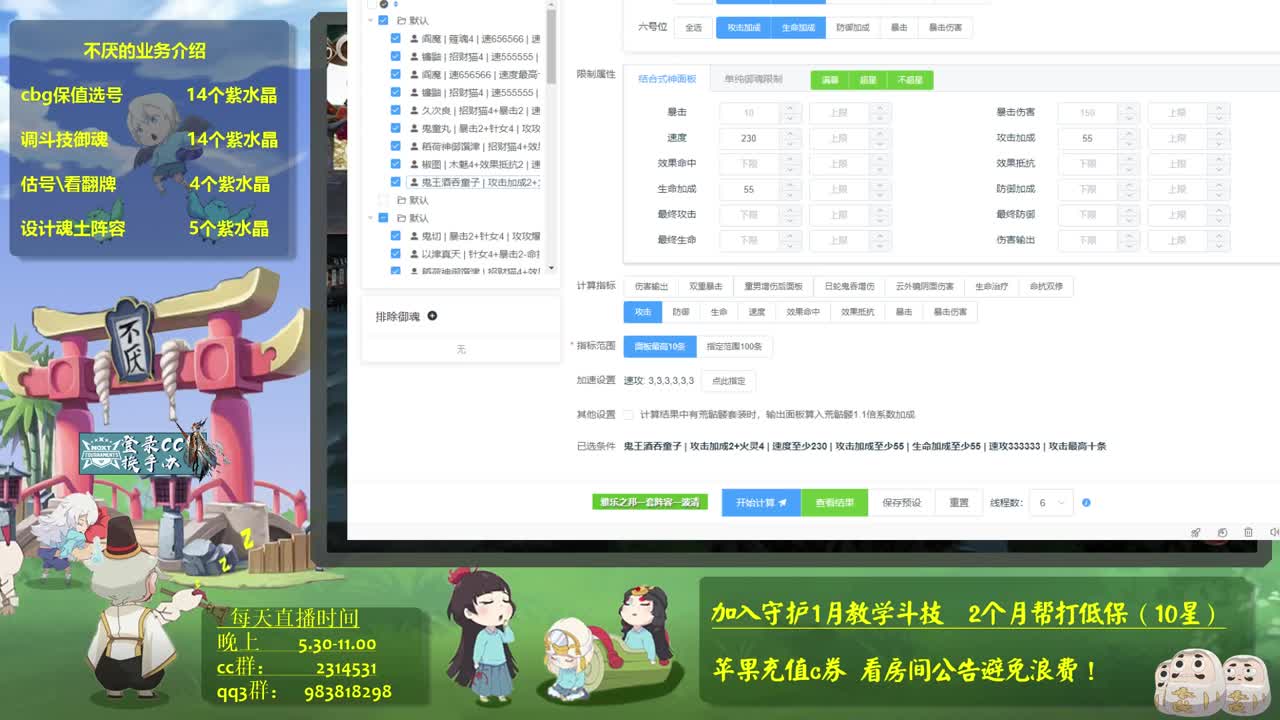Click the up stepper arrow beside 速度 230
Viewport: 1280px width, 720px height.
[x=790, y=132]
